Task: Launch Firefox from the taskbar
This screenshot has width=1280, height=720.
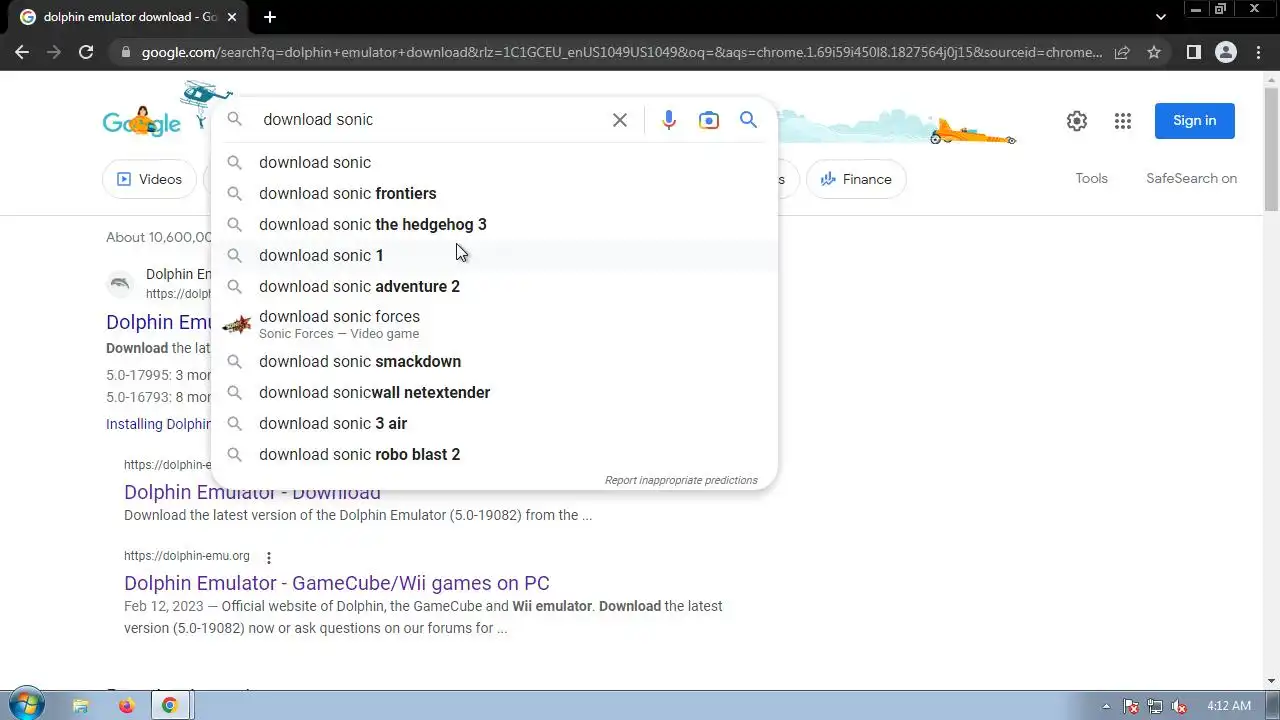Action: [126, 705]
